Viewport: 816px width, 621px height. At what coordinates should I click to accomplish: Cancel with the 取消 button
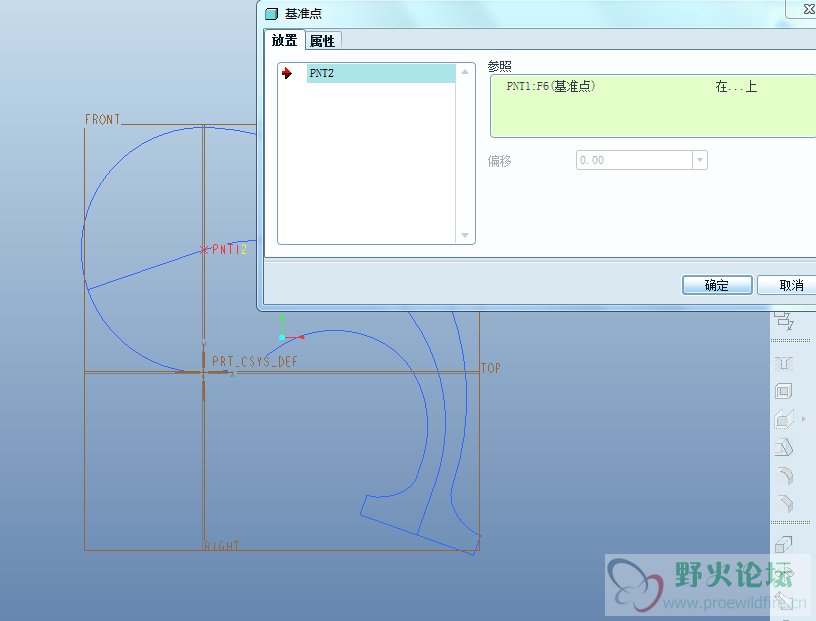point(787,285)
